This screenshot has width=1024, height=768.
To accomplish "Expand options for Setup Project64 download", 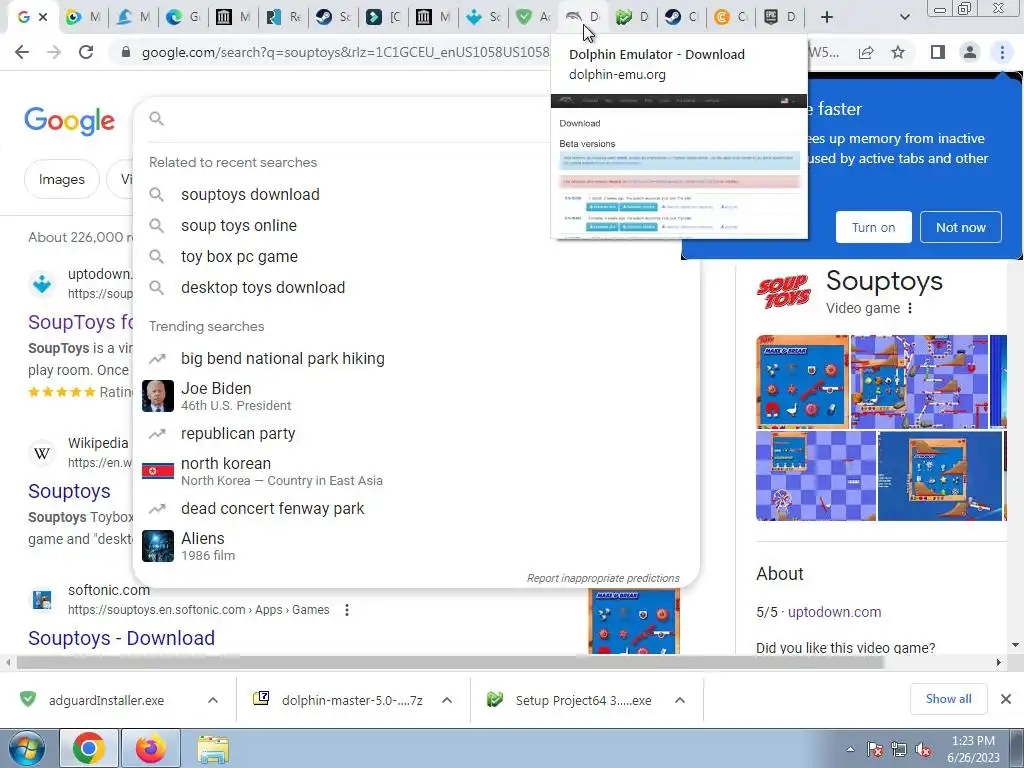I will pos(680,700).
